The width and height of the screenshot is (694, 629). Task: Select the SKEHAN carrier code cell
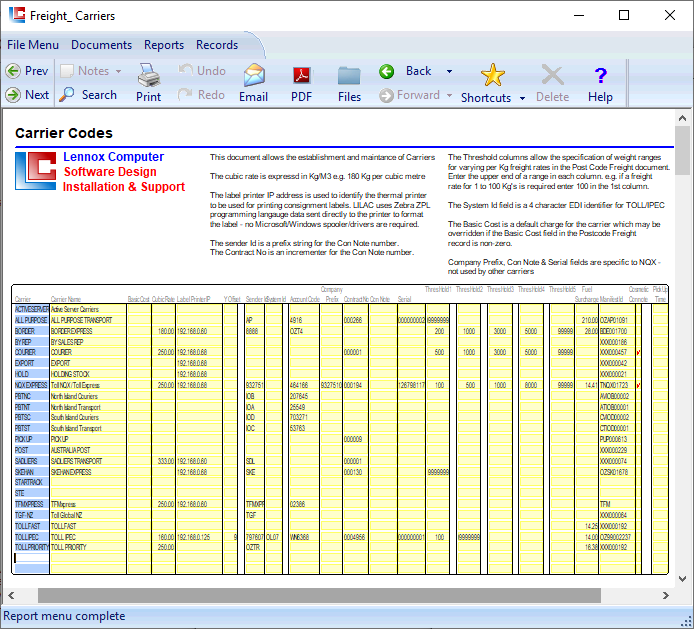[31, 472]
